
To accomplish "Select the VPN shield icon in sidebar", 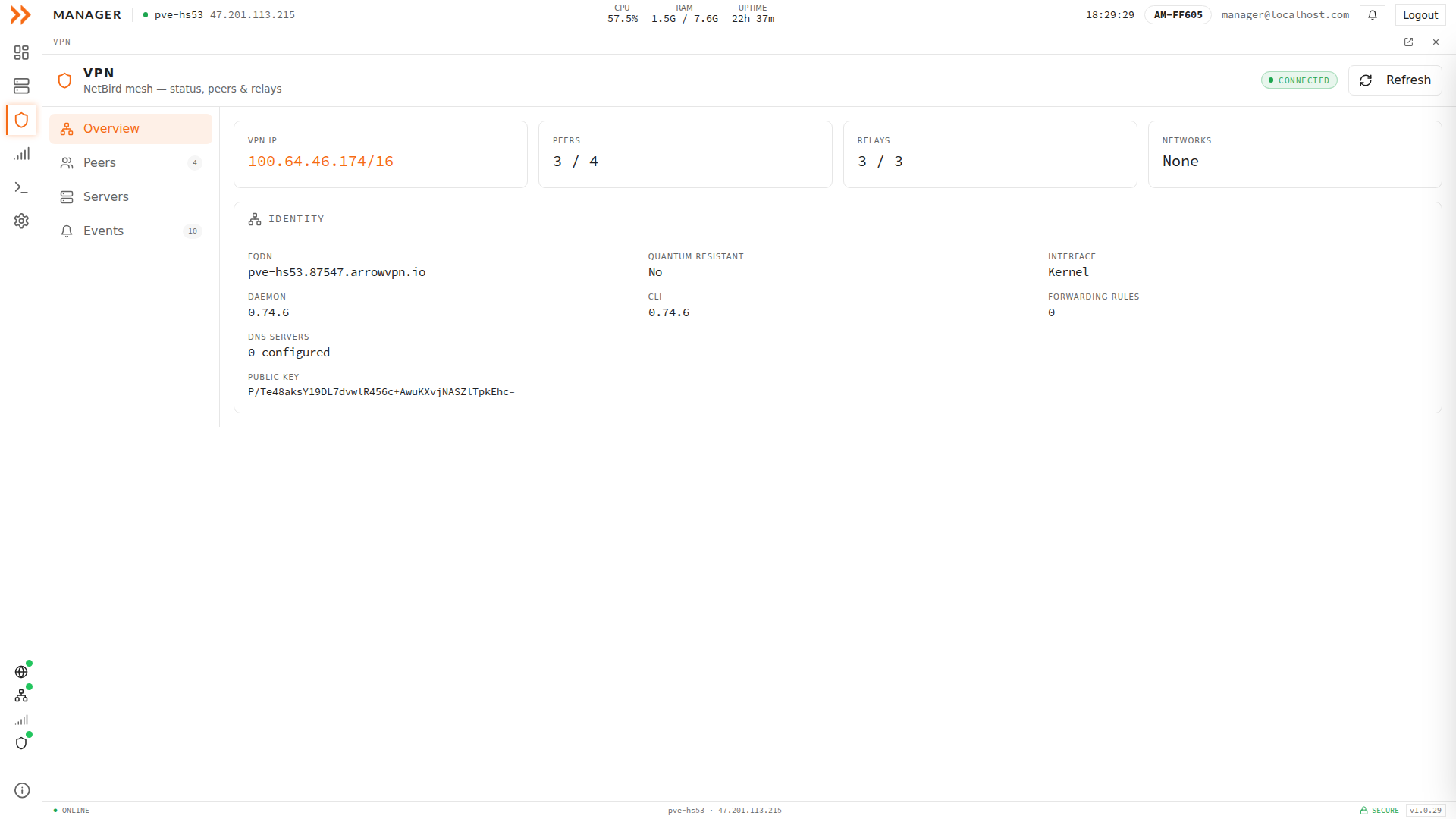I will (x=21, y=120).
